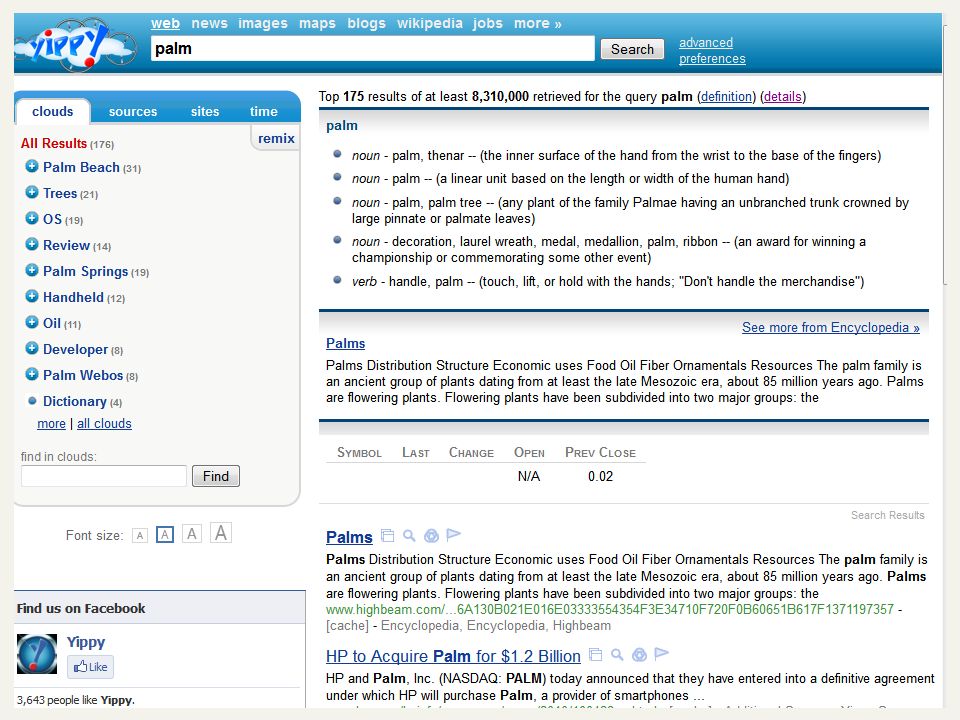Open the preferences link
Viewport: 960px width, 720px height.
point(712,58)
